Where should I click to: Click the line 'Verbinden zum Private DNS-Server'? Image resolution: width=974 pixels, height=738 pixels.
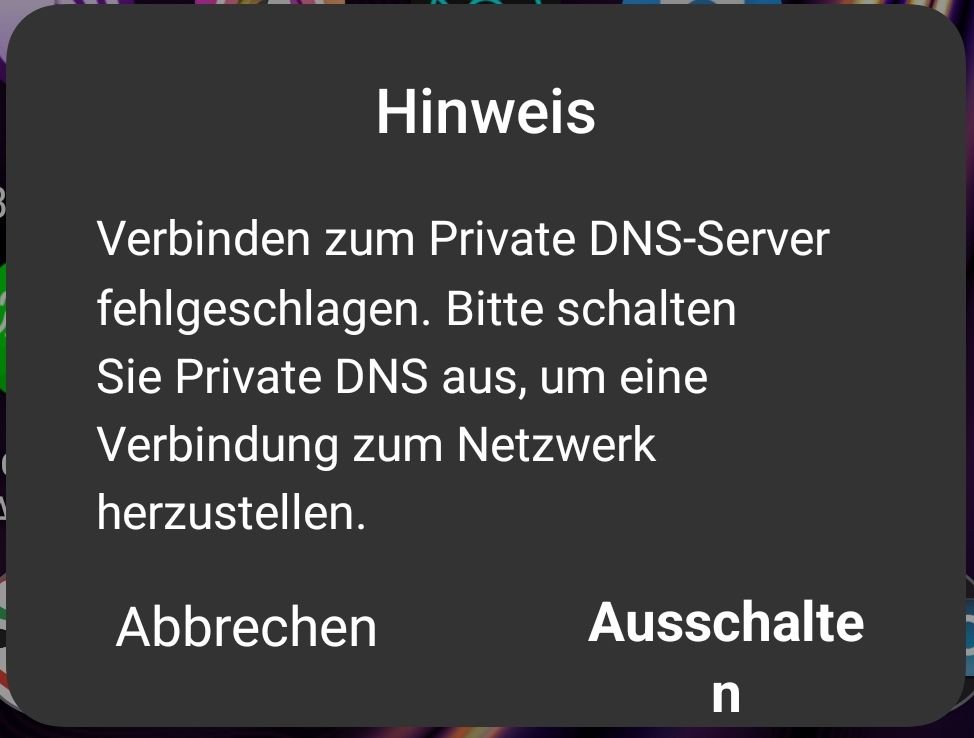click(x=463, y=239)
